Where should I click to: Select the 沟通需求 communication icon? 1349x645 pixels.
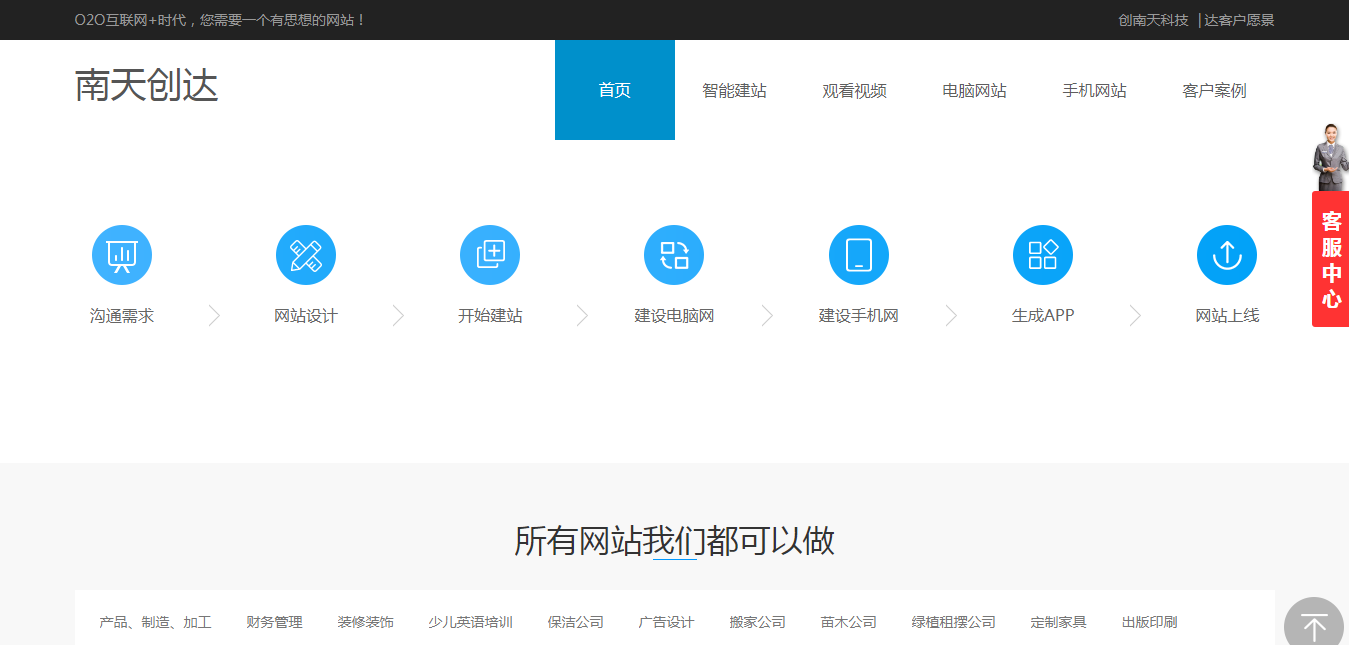tap(121, 254)
